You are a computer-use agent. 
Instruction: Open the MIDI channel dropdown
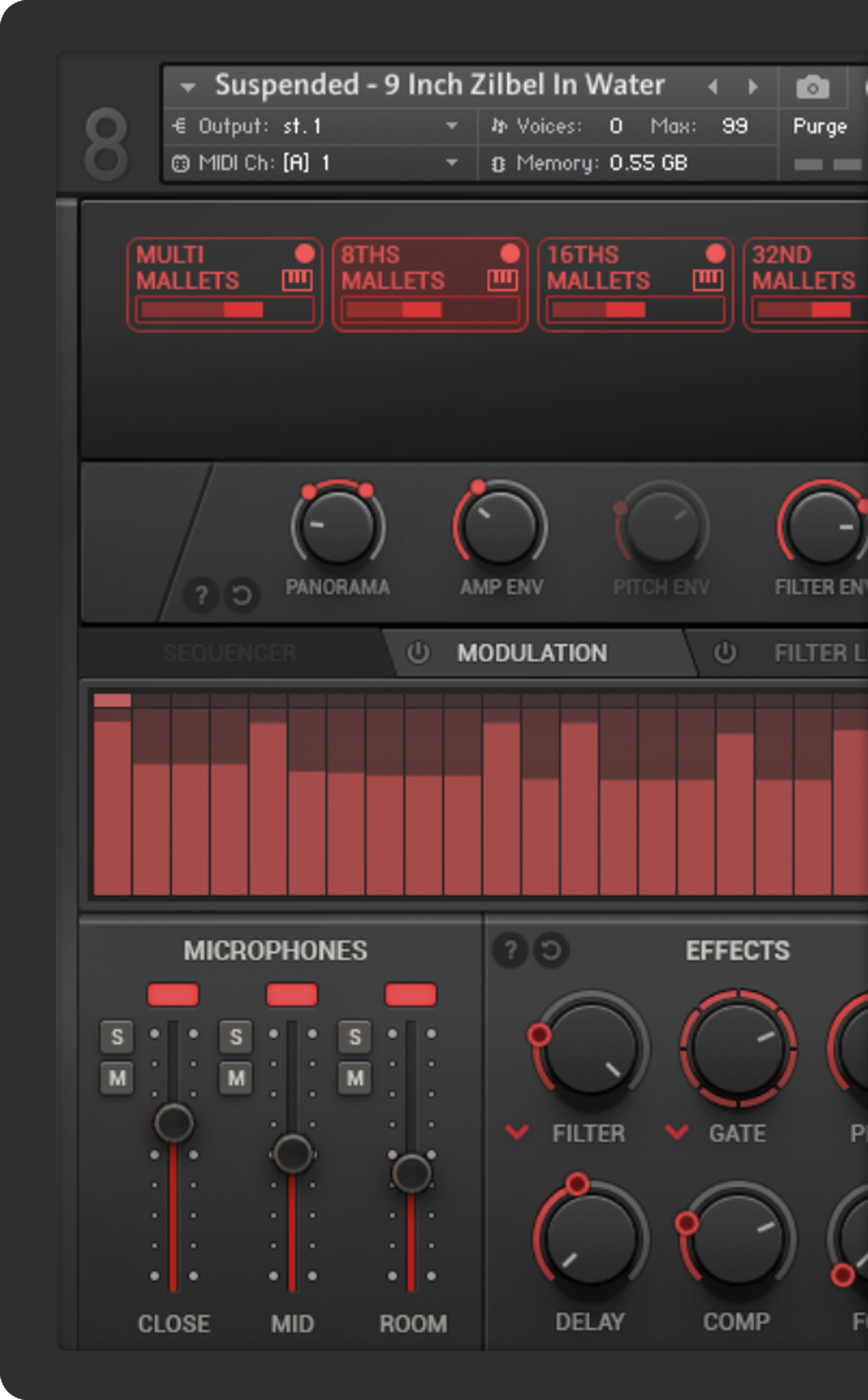452,162
